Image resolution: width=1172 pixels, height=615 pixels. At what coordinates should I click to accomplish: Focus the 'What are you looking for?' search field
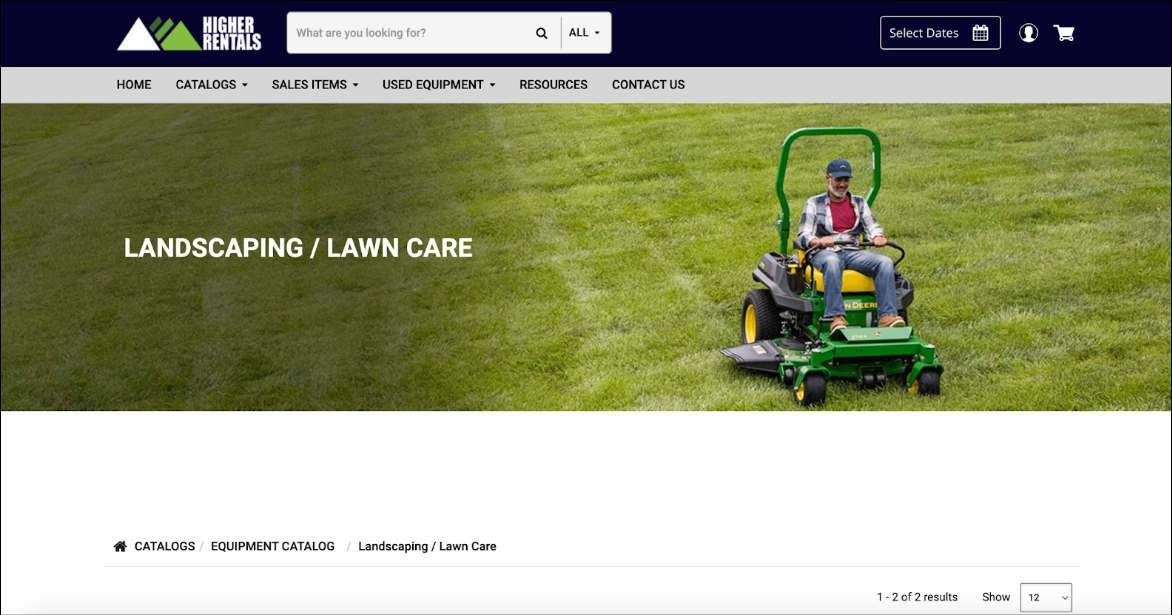point(410,33)
